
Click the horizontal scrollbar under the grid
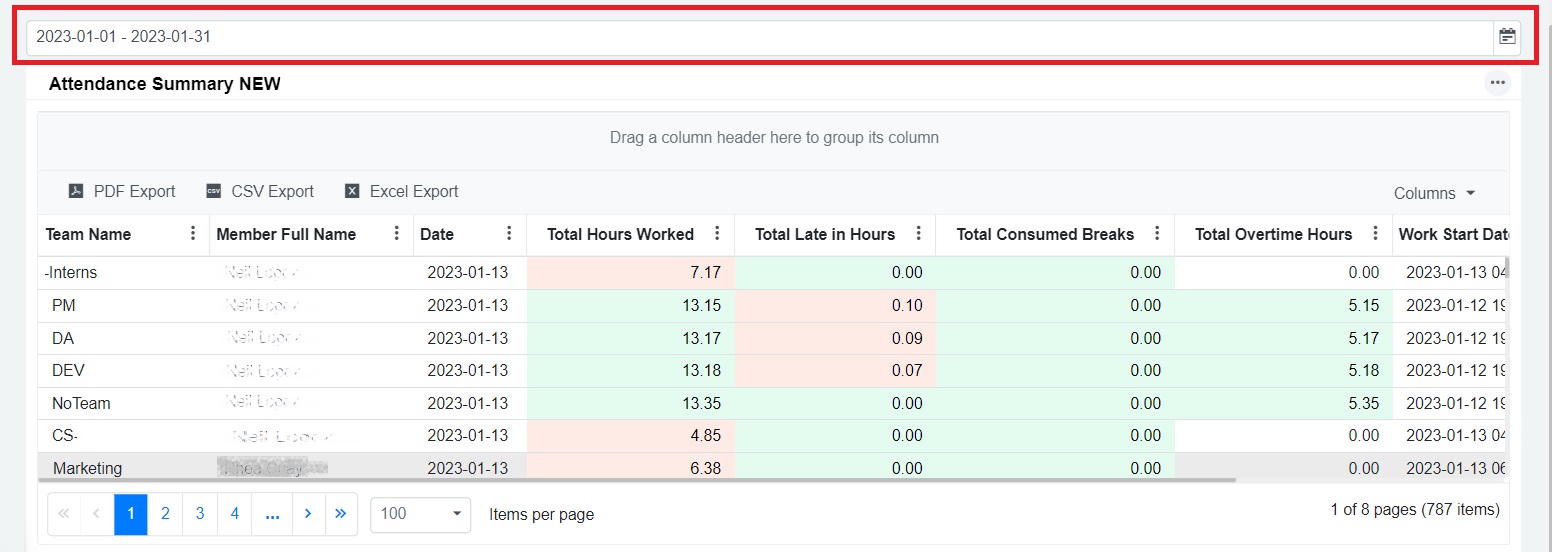pos(640,480)
